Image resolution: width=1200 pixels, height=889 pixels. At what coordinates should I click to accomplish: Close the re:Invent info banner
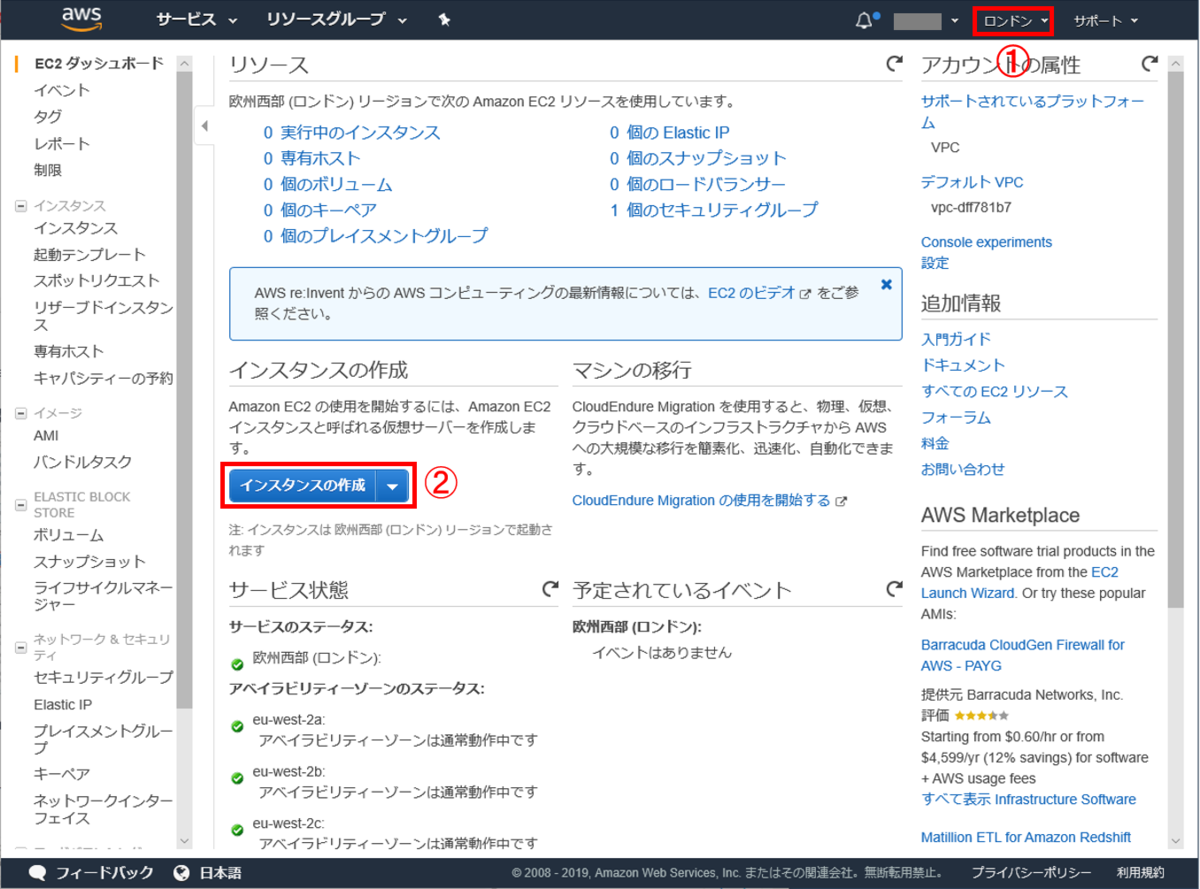coord(886,284)
